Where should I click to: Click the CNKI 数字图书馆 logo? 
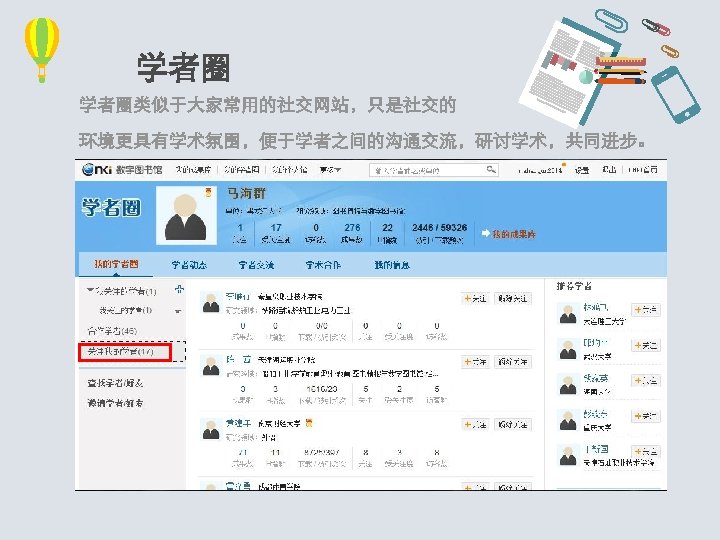122,169
